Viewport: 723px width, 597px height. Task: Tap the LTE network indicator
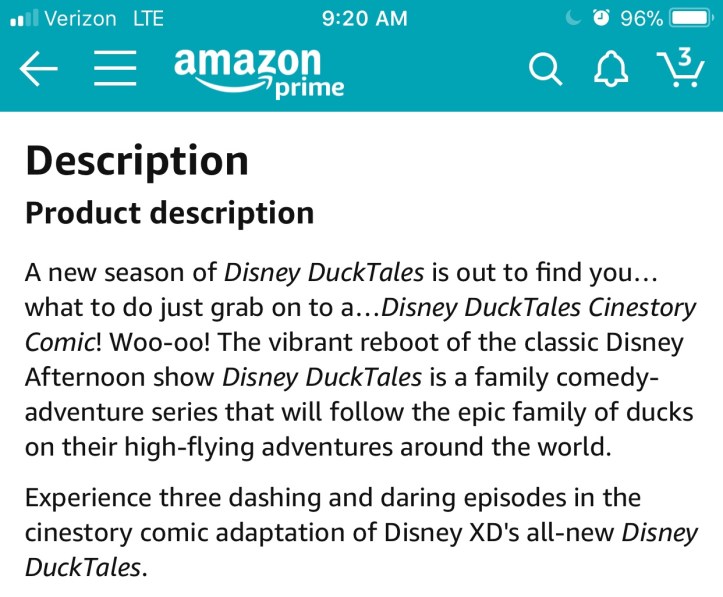139,18
